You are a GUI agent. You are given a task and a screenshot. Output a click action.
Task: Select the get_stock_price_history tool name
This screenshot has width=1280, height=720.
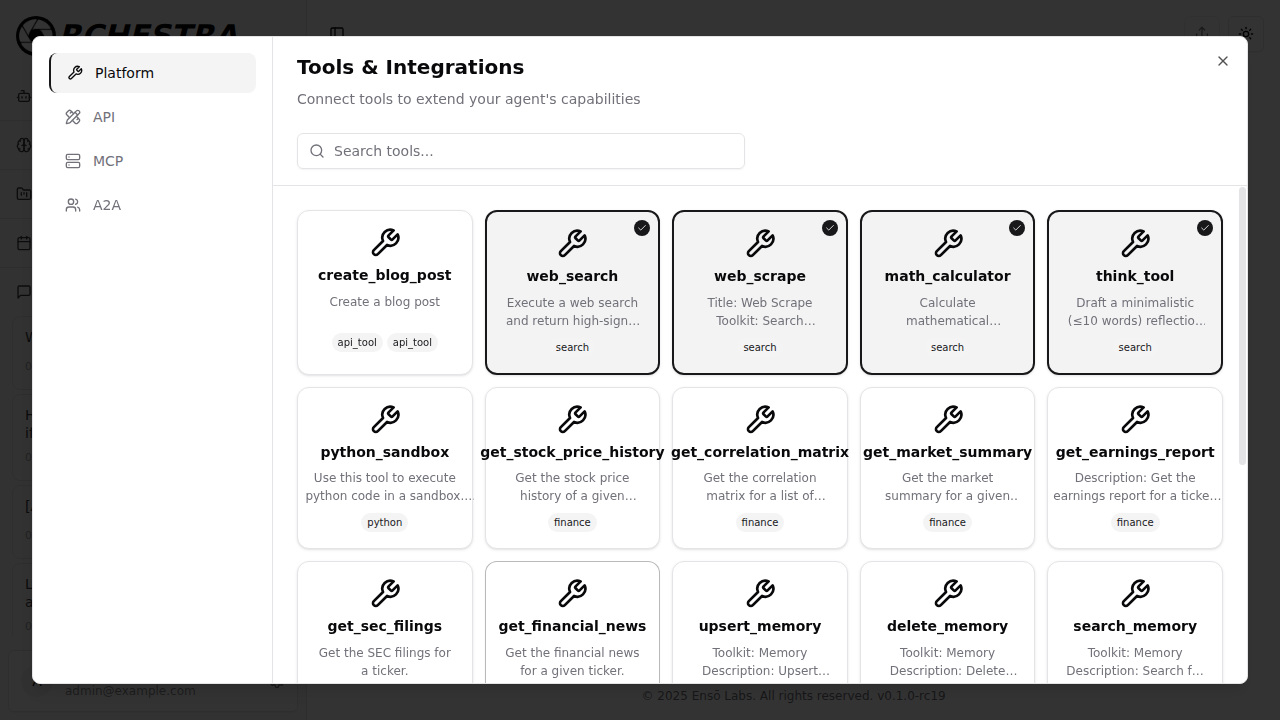click(572, 452)
